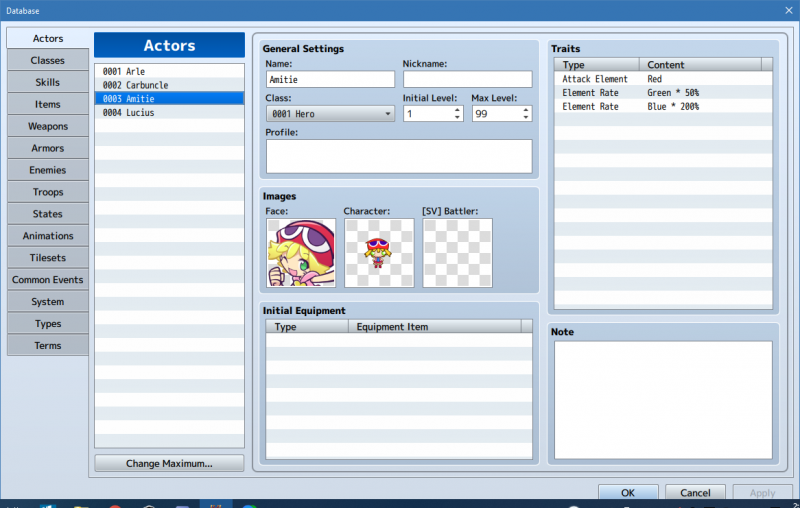The height and width of the screenshot is (508, 800).
Task: Click the Cancel button
Action: [695, 492]
